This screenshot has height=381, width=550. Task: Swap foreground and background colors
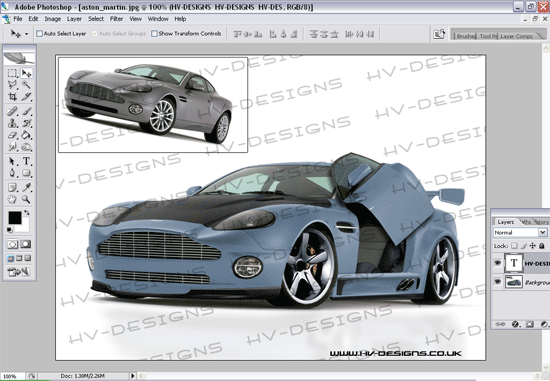pos(27,213)
